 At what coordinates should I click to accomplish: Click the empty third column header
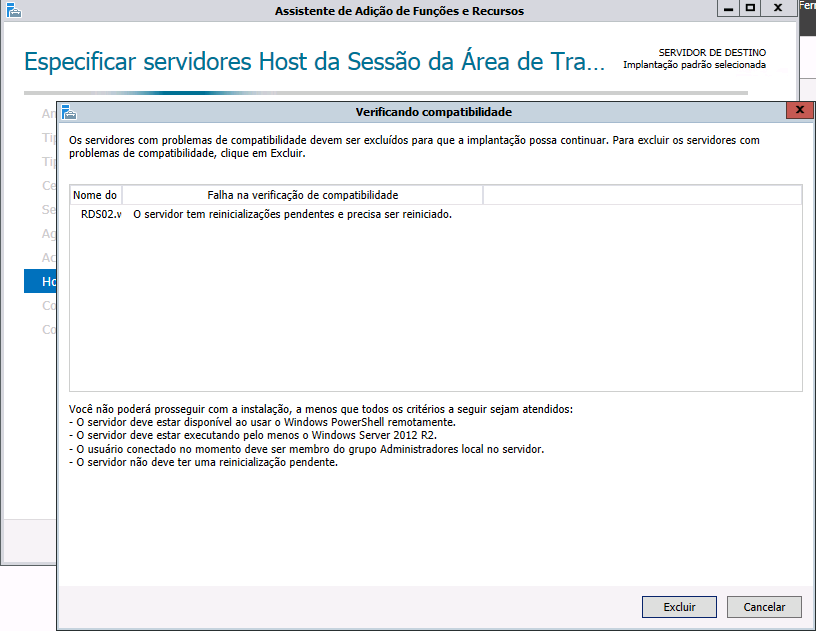[641, 195]
